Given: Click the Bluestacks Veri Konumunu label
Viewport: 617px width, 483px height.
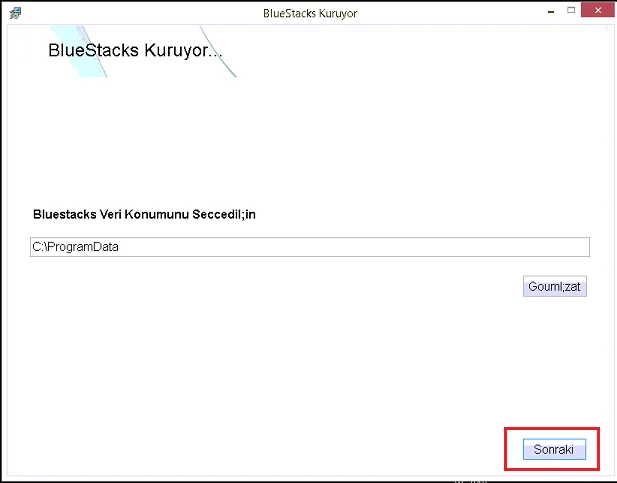Looking at the screenshot, I should (x=144, y=214).
